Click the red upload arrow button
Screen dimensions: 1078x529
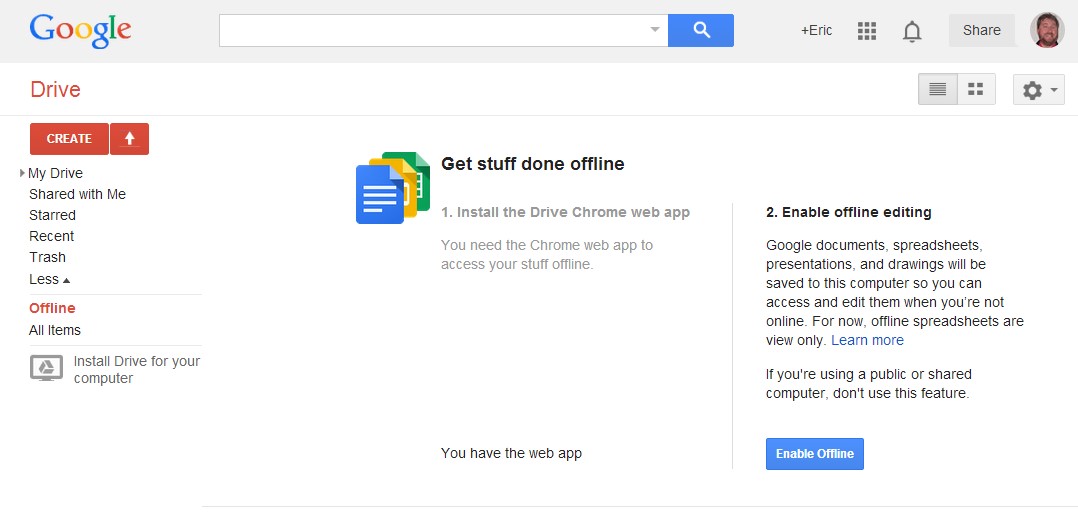point(129,139)
